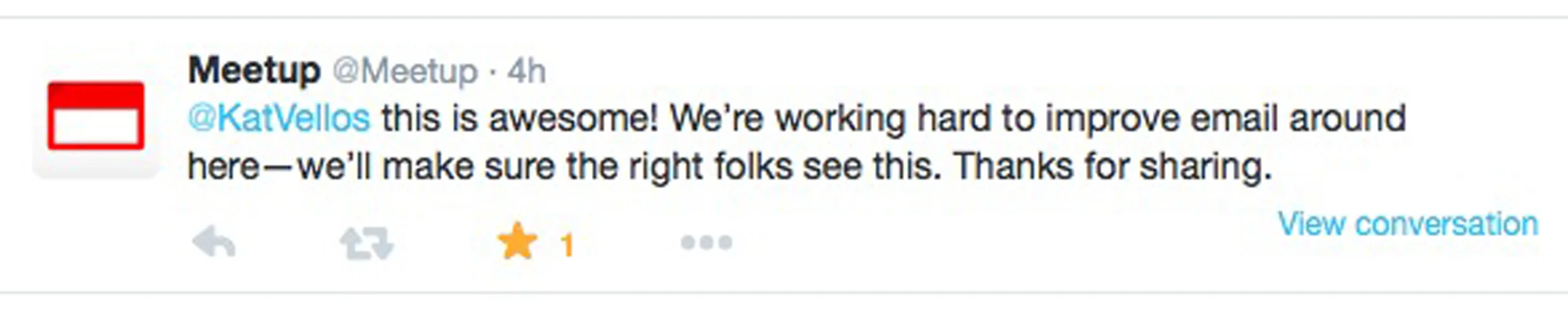Open the tweet's 4h timestamp permalink
Screen dimensions: 1568x310
[x=526, y=72]
